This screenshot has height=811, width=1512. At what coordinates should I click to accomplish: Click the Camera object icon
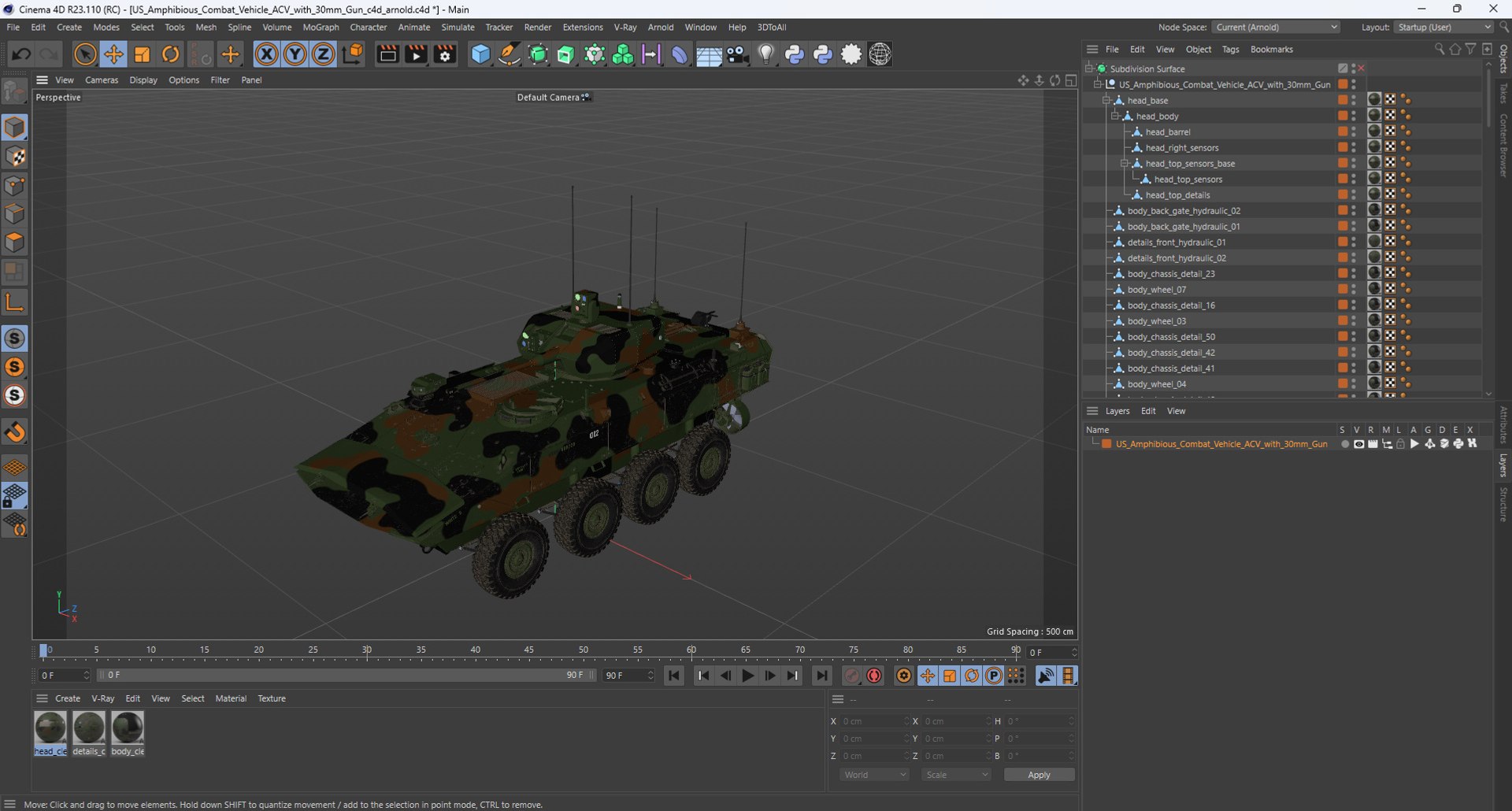(x=737, y=54)
